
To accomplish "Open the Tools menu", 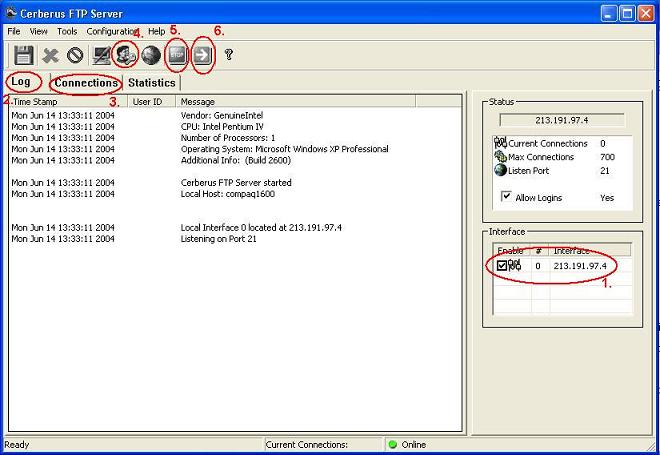I will point(67,32).
